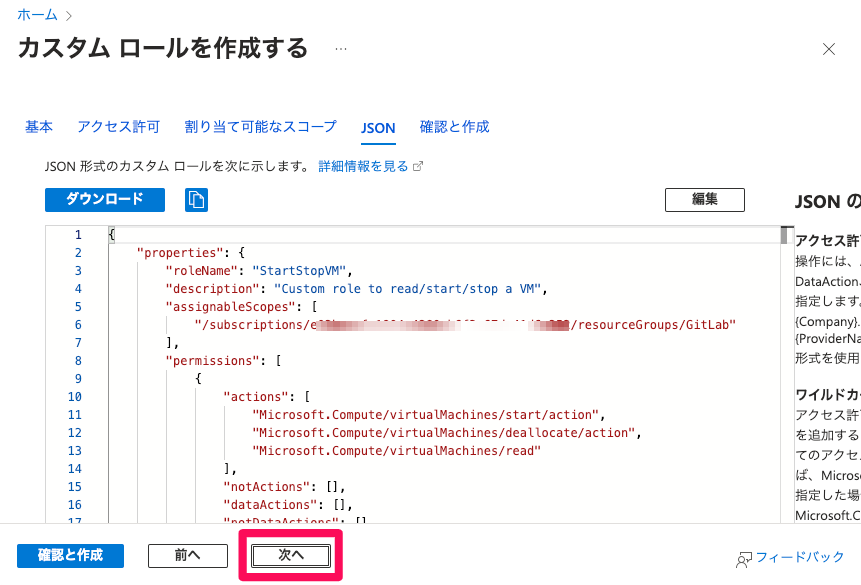
Task: Navigate to ホーム in the breadcrumb
Action: tap(37, 15)
